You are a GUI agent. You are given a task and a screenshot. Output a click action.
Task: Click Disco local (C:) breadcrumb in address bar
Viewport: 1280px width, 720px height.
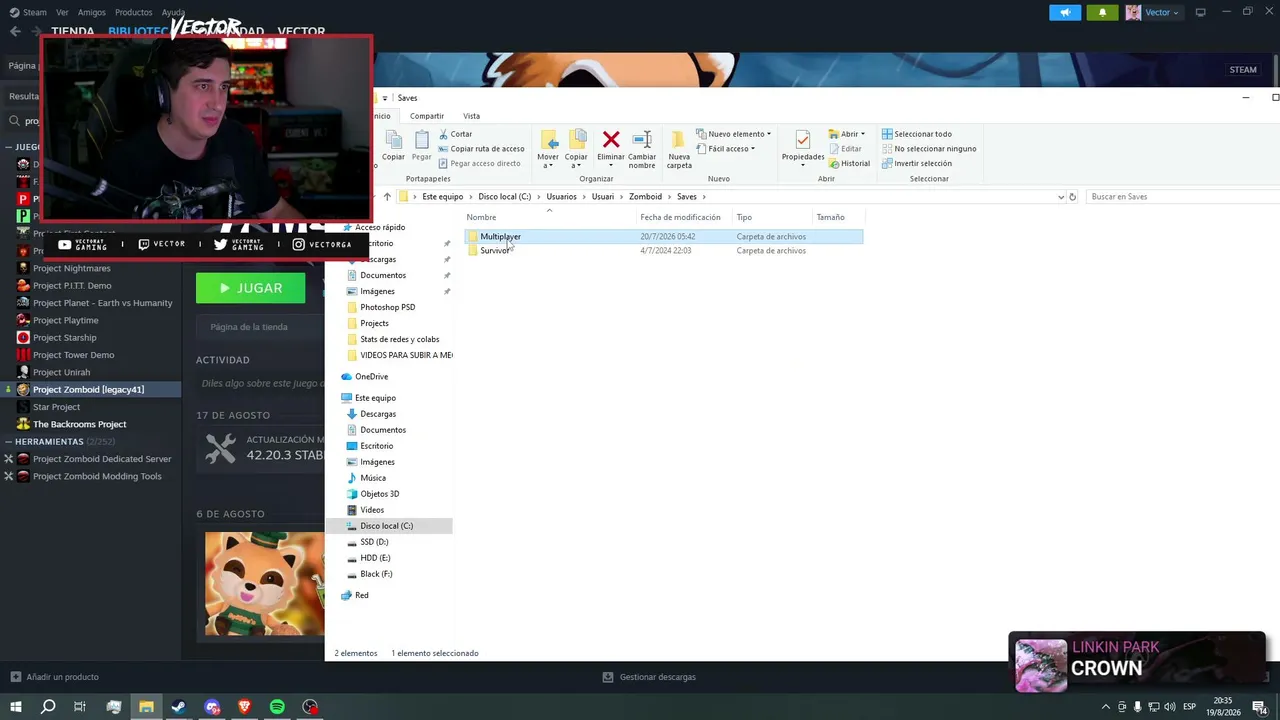click(504, 197)
